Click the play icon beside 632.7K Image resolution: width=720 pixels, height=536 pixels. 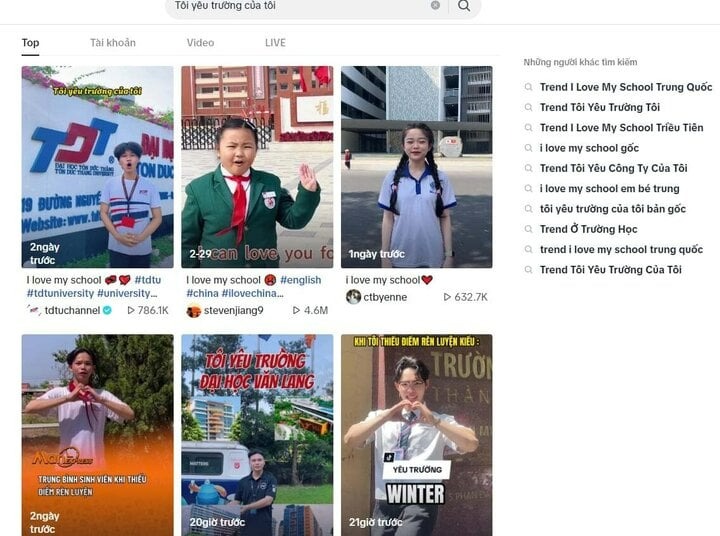pos(447,297)
